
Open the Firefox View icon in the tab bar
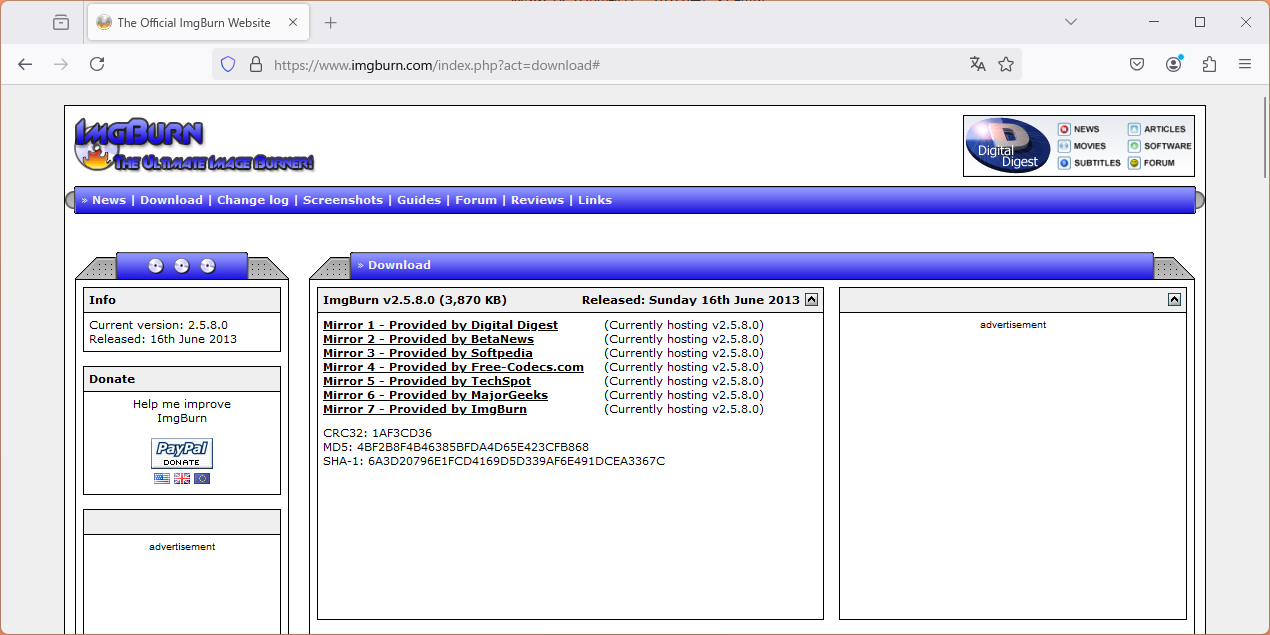61,22
